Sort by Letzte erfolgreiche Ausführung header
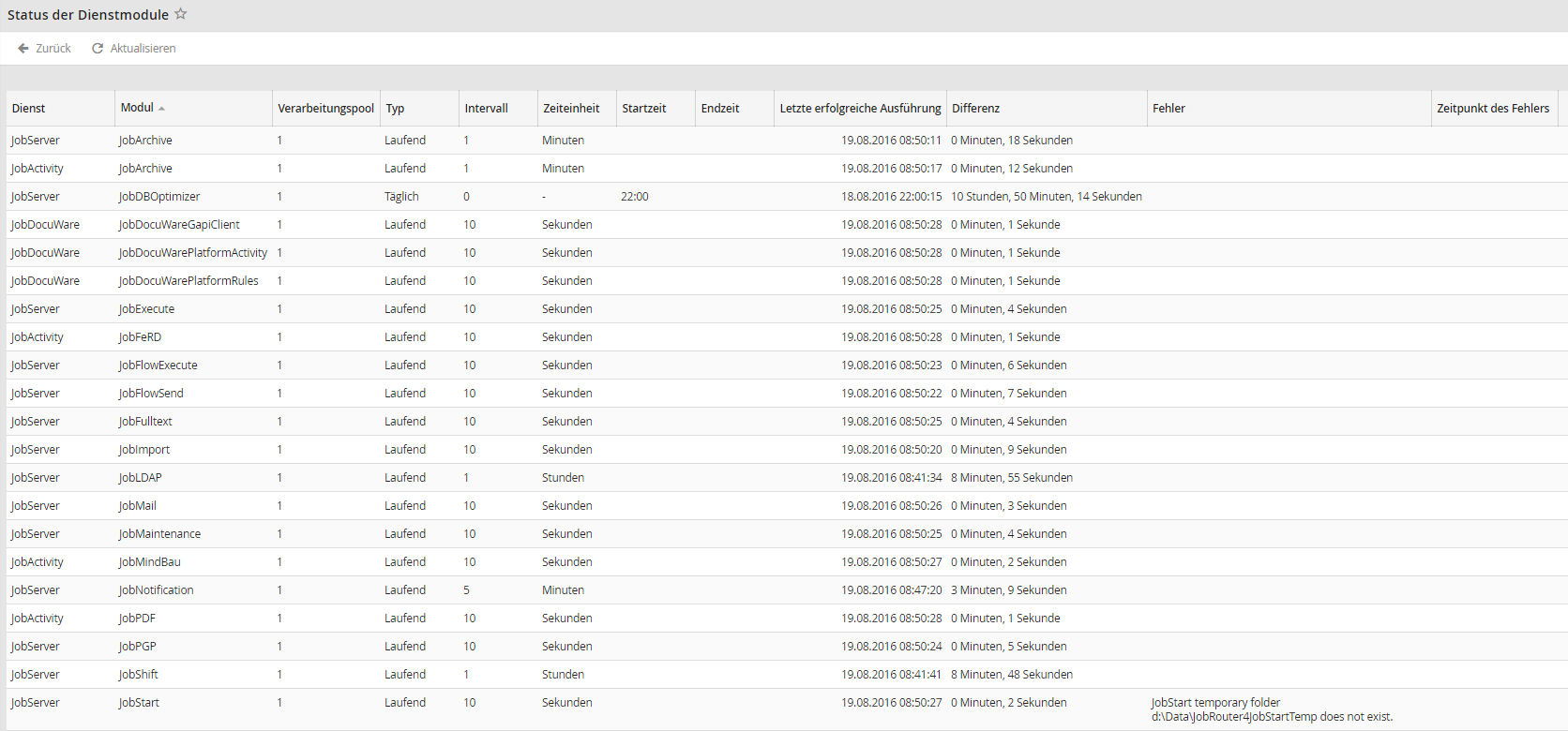The image size is (1568, 731). (860, 109)
